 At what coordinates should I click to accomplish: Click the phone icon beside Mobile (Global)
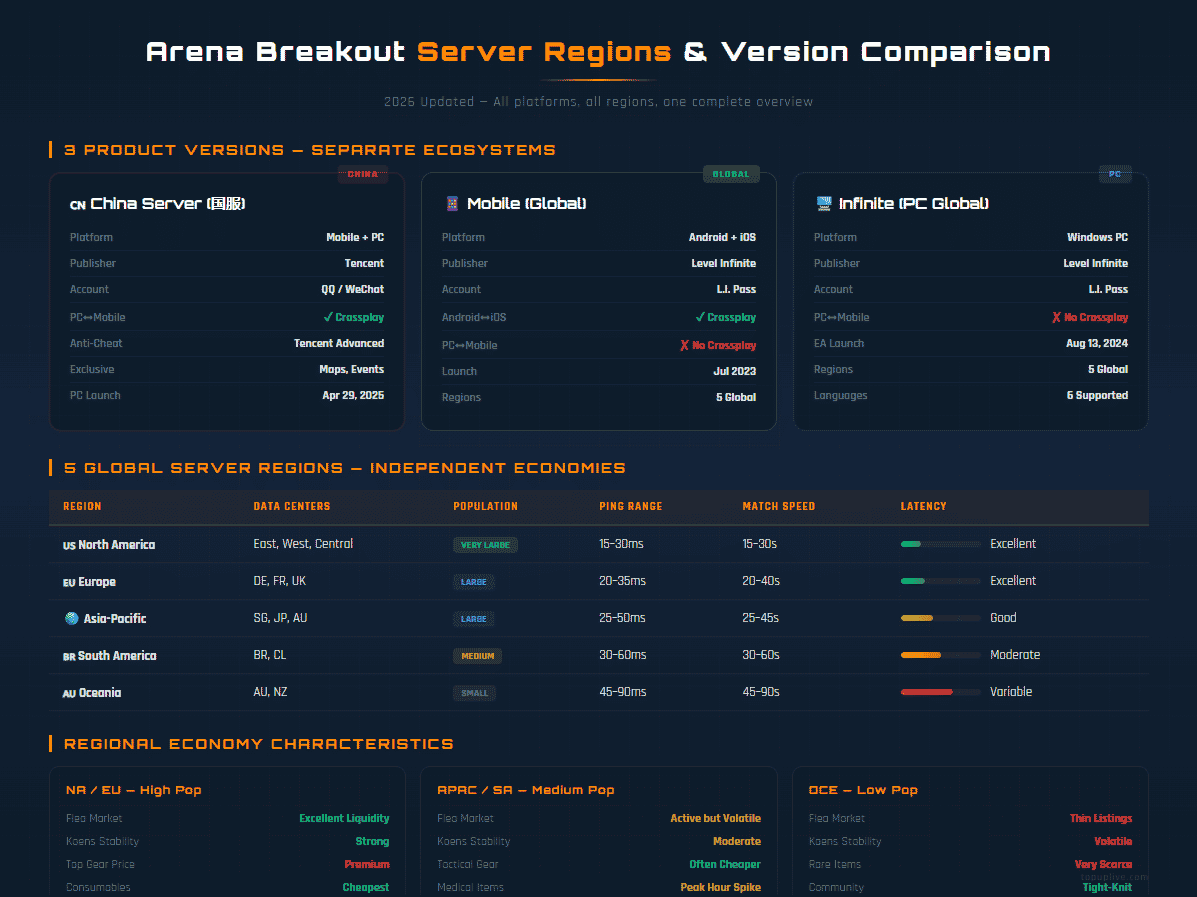452,203
